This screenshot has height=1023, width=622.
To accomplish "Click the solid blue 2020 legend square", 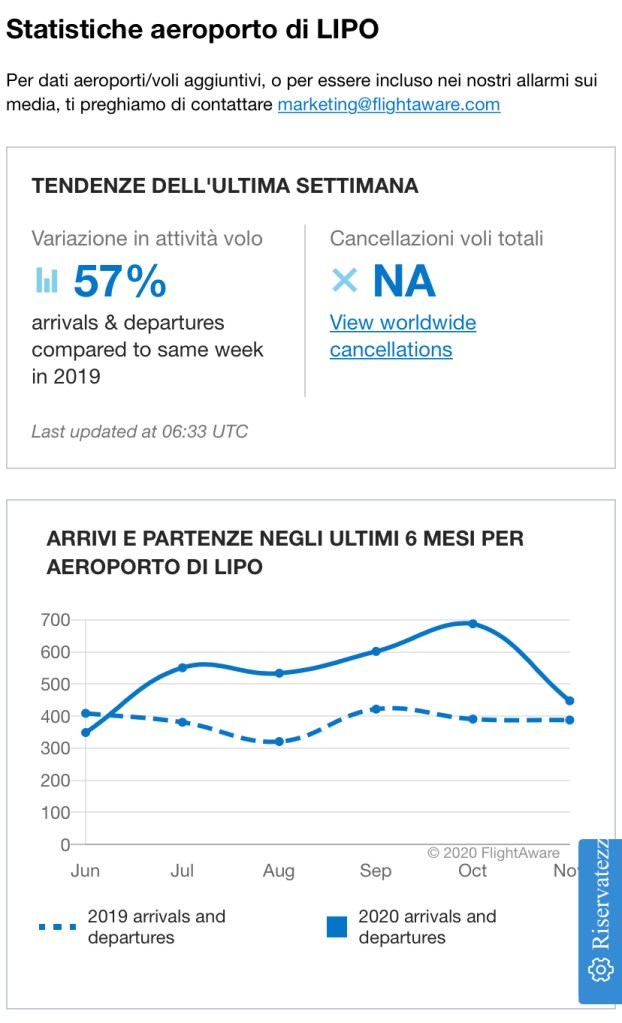I will click(337, 927).
